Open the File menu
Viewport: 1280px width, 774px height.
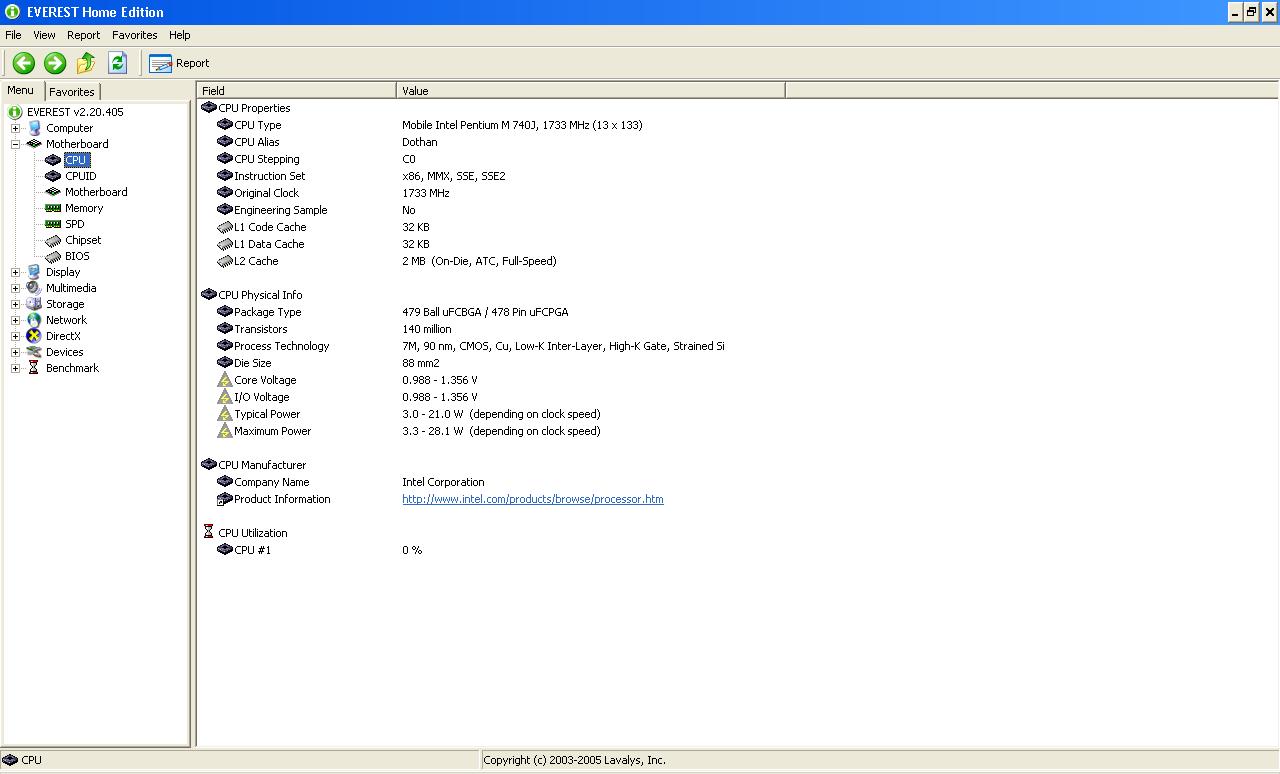coord(13,35)
